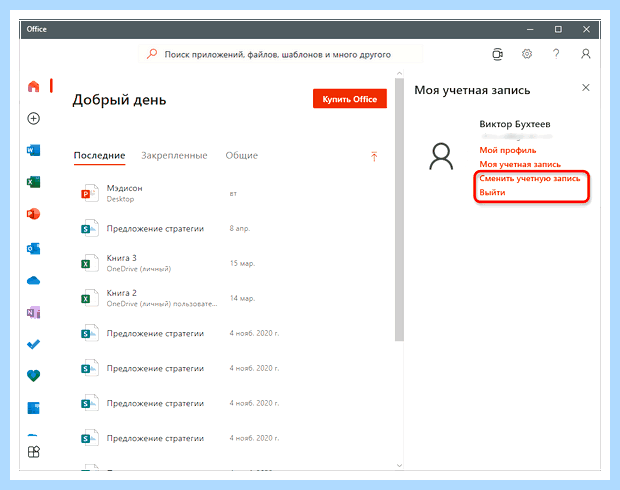Open file named Книга 2

[x=121, y=293]
